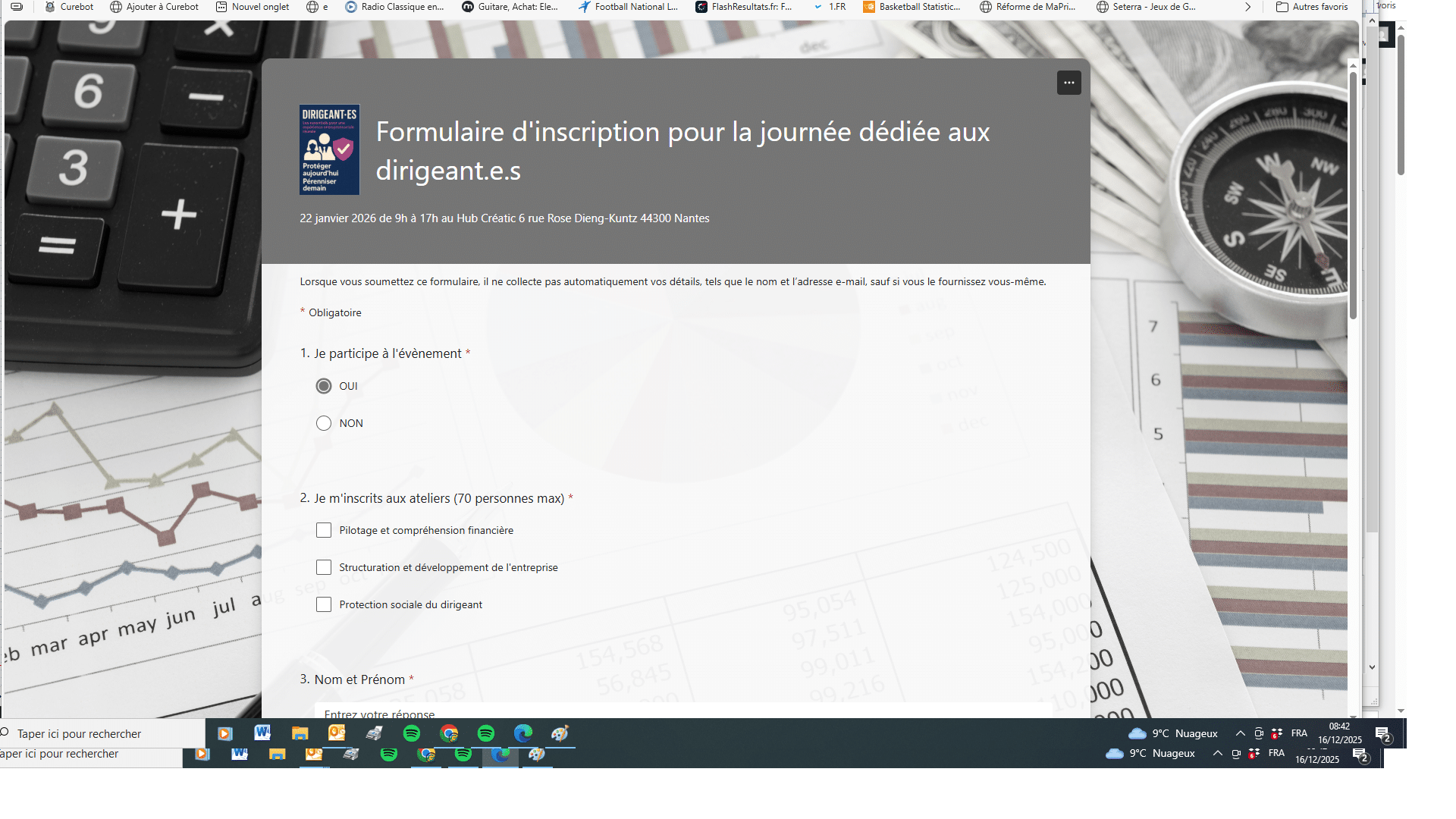1456x819 pixels.
Task: Enable Protection sociale du dirigeant checkbox
Action: click(324, 604)
